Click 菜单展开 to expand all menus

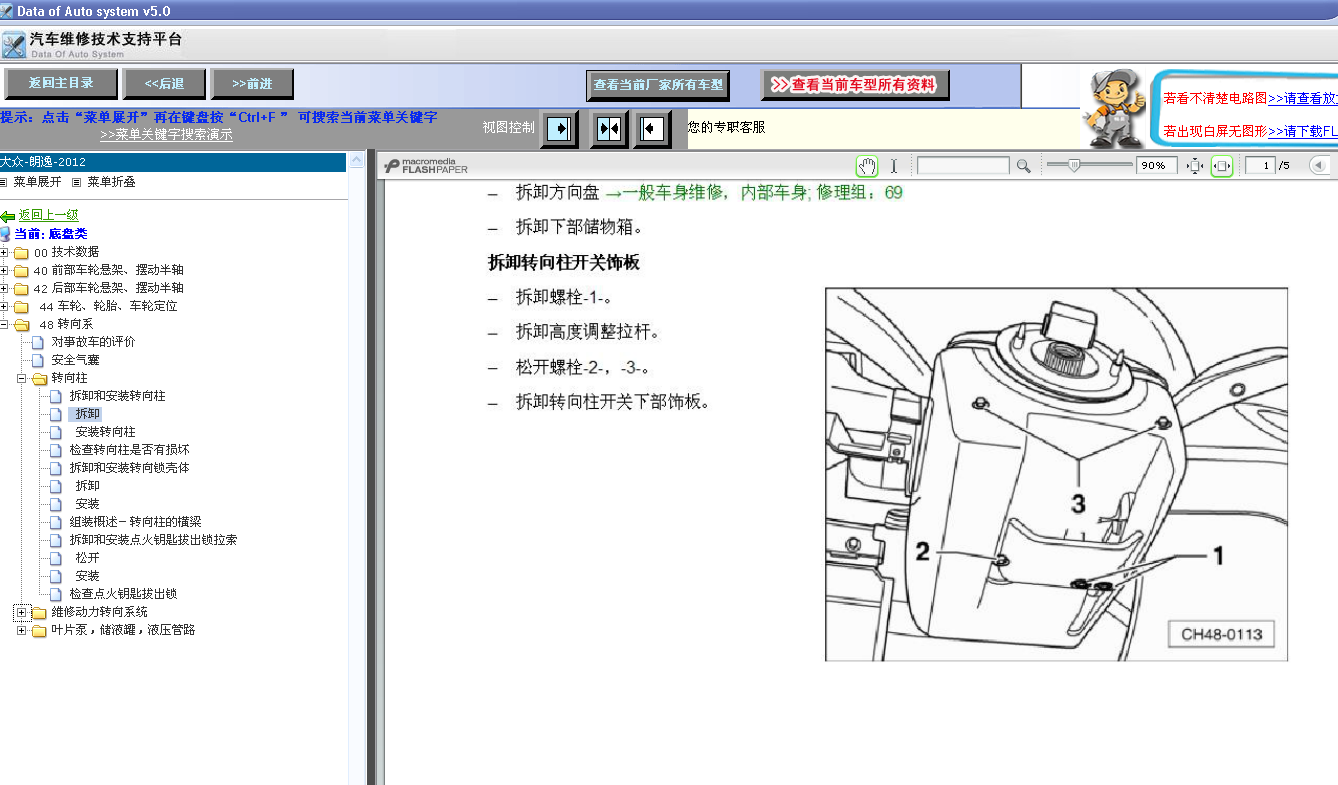point(37,182)
